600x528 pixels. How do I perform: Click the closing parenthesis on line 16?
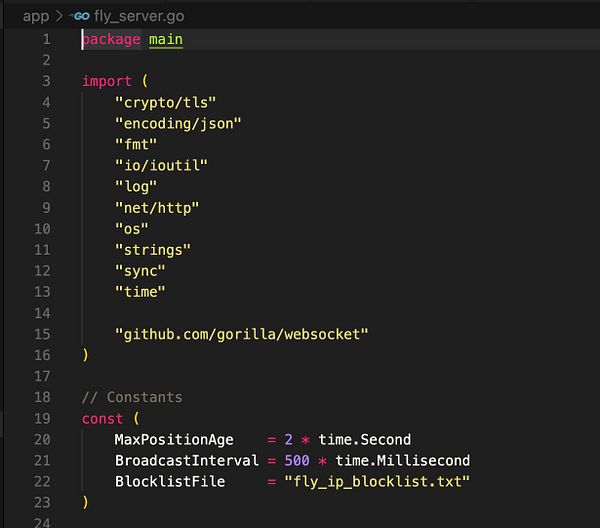[x=85, y=355]
